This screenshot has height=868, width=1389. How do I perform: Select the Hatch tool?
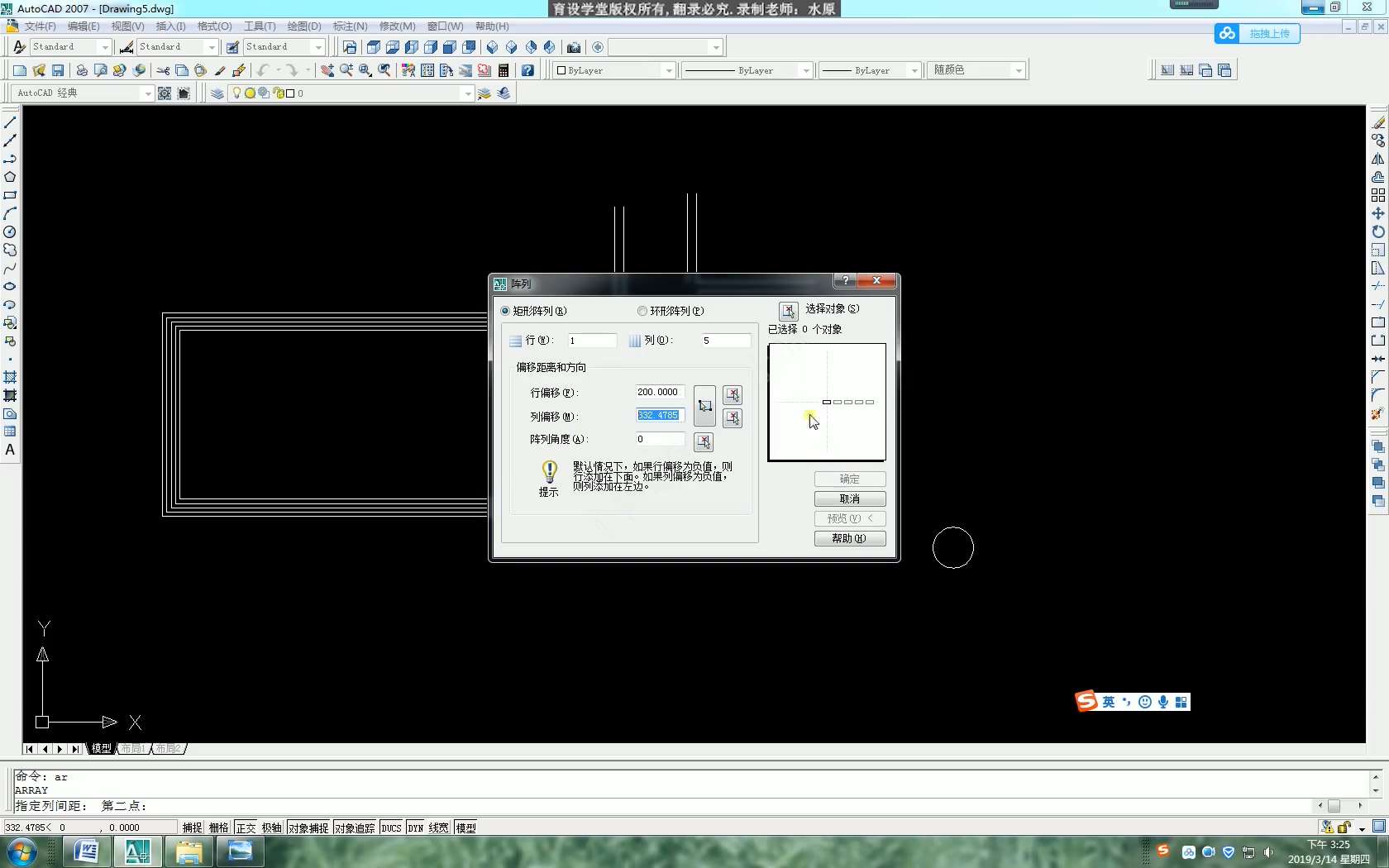click(10, 377)
